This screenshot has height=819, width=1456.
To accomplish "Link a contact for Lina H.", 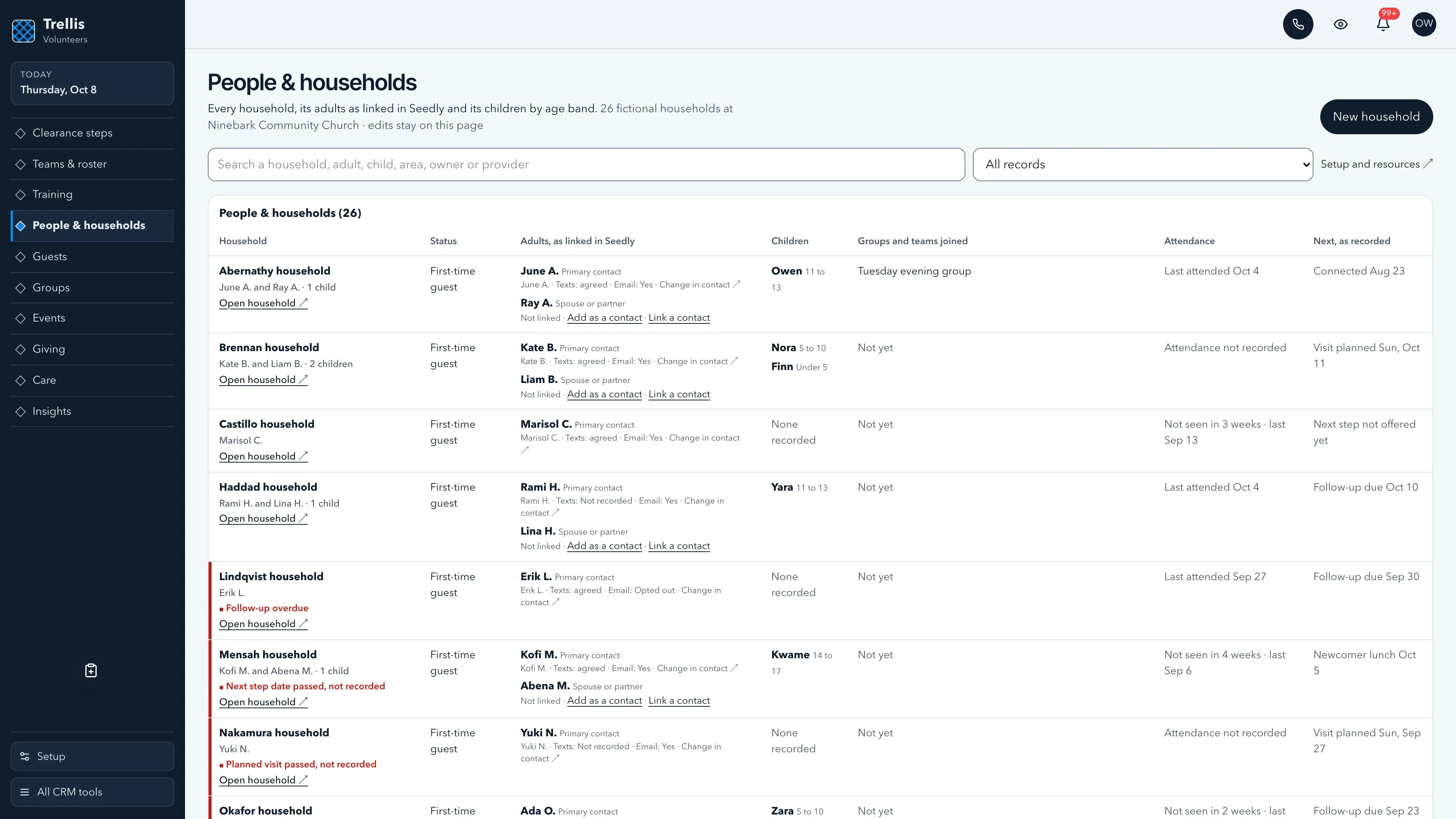I will 679,546.
